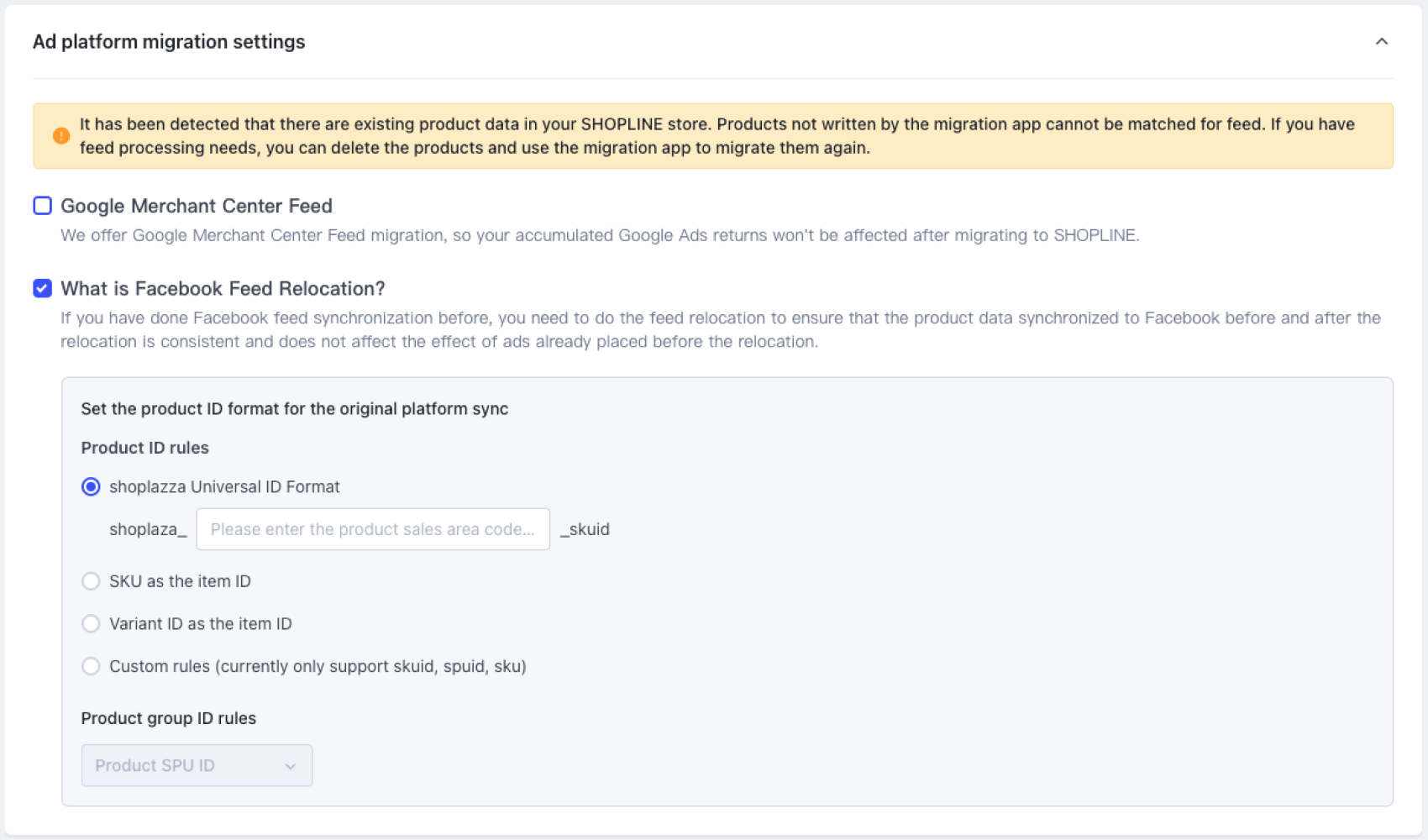Open the Product SPU ID dropdown
Screen dimensions: 1428x840
click(x=197, y=765)
